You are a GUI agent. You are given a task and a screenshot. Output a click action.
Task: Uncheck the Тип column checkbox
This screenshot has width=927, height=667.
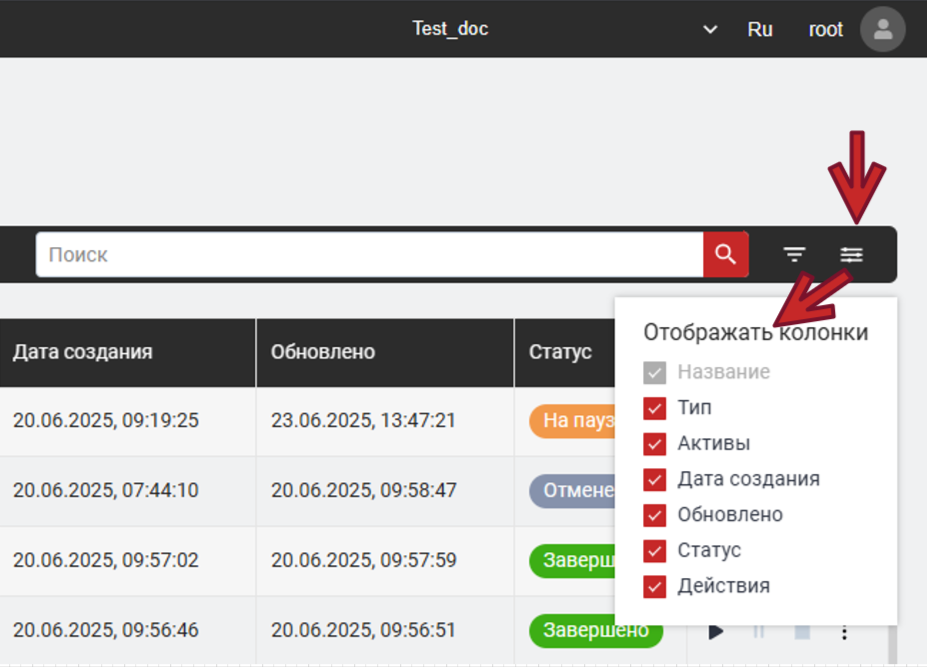pyautogui.click(x=655, y=408)
